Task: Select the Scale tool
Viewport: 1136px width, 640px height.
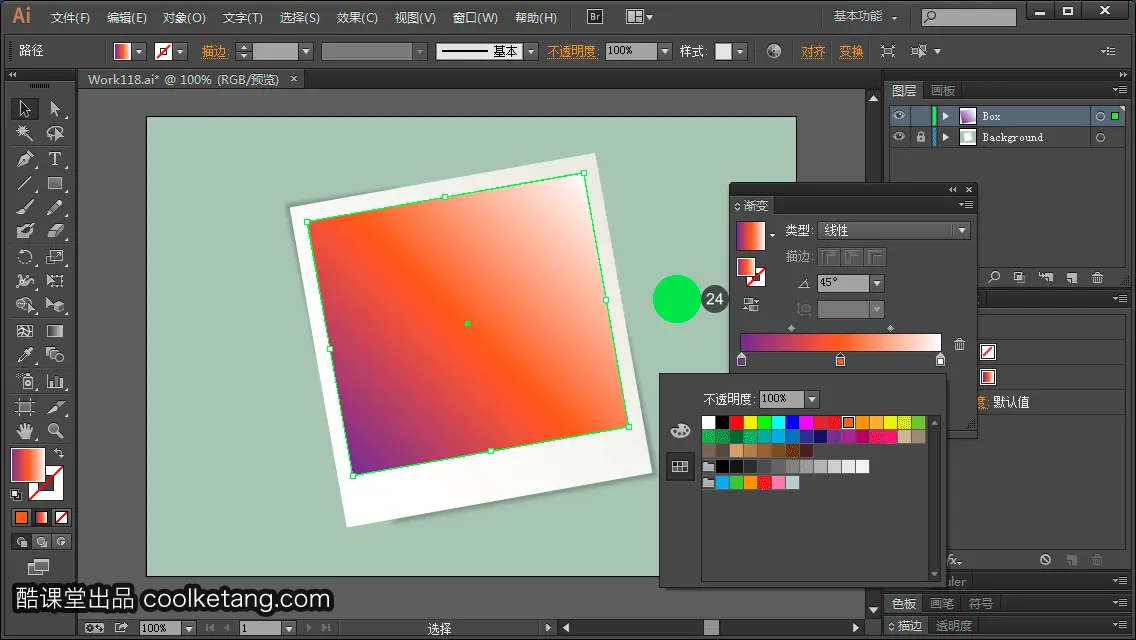Action: click(x=55, y=257)
